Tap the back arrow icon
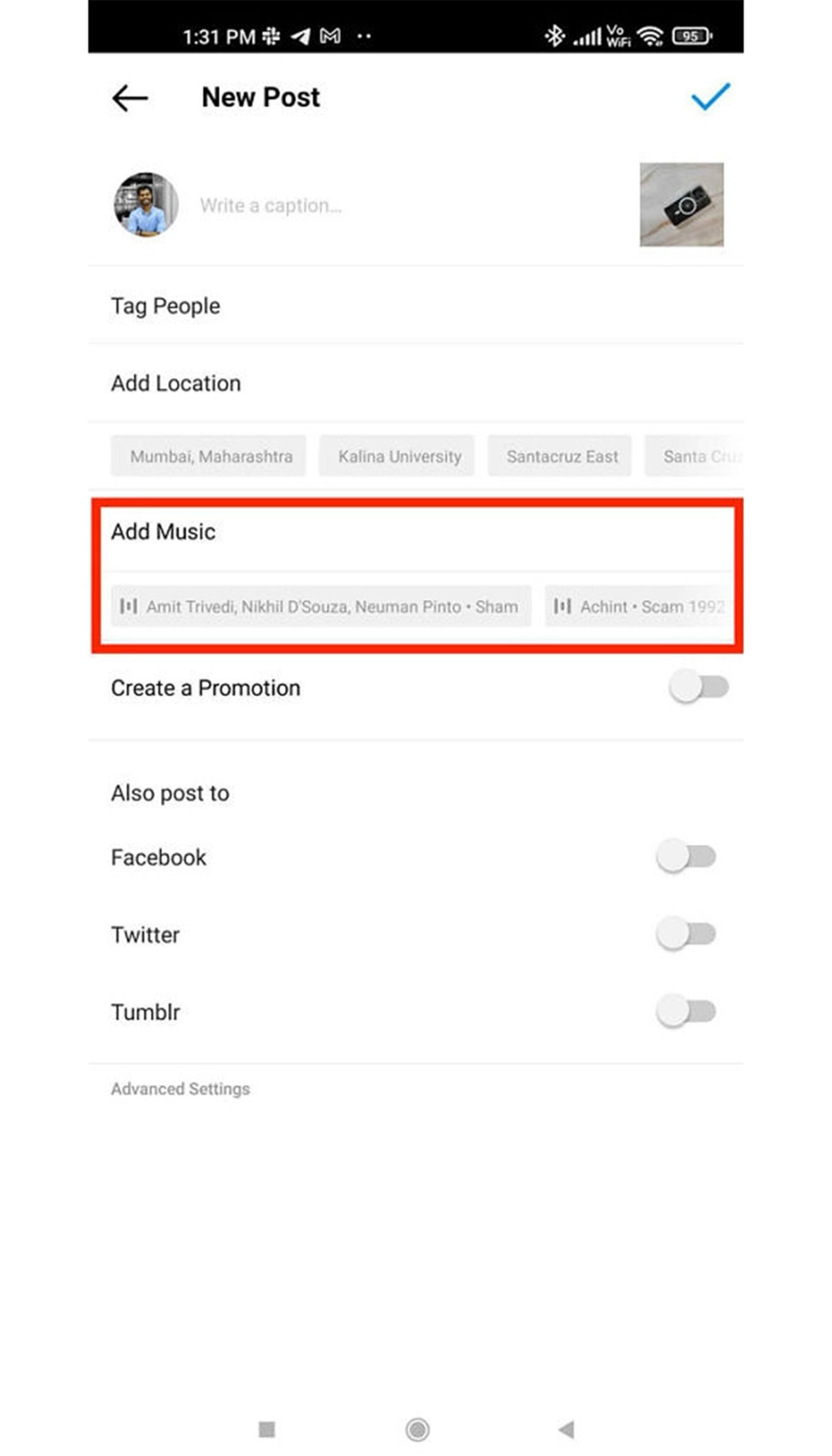The width and height of the screenshot is (832, 1456). [x=130, y=97]
